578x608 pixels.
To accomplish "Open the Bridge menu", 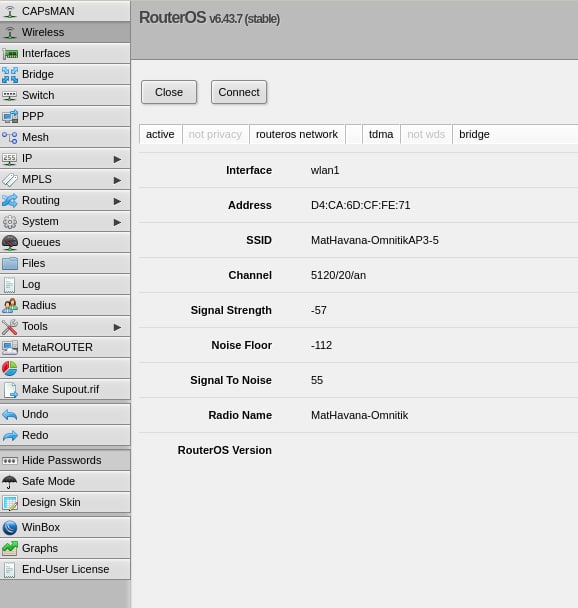I will 65,74.
